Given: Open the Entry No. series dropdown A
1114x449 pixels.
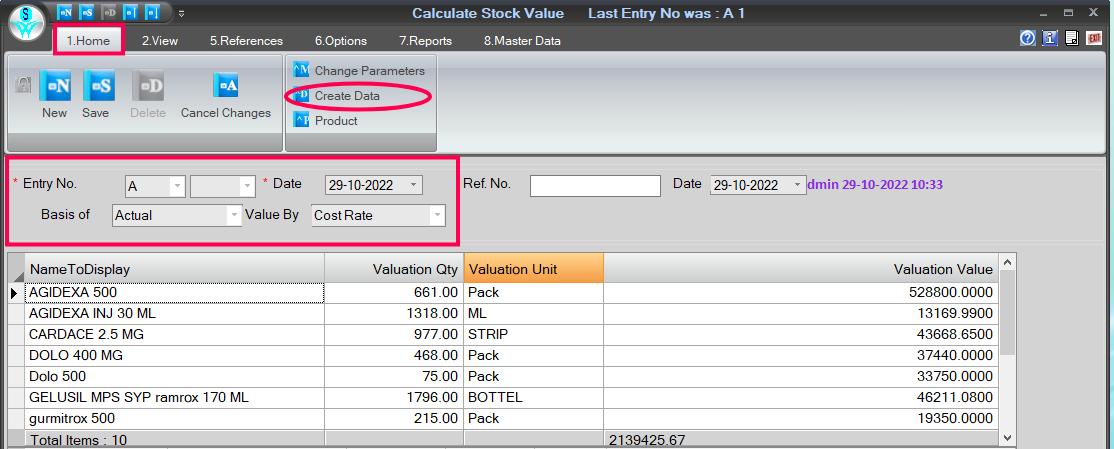Looking at the screenshot, I should pyautogui.click(x=177, y=186).
